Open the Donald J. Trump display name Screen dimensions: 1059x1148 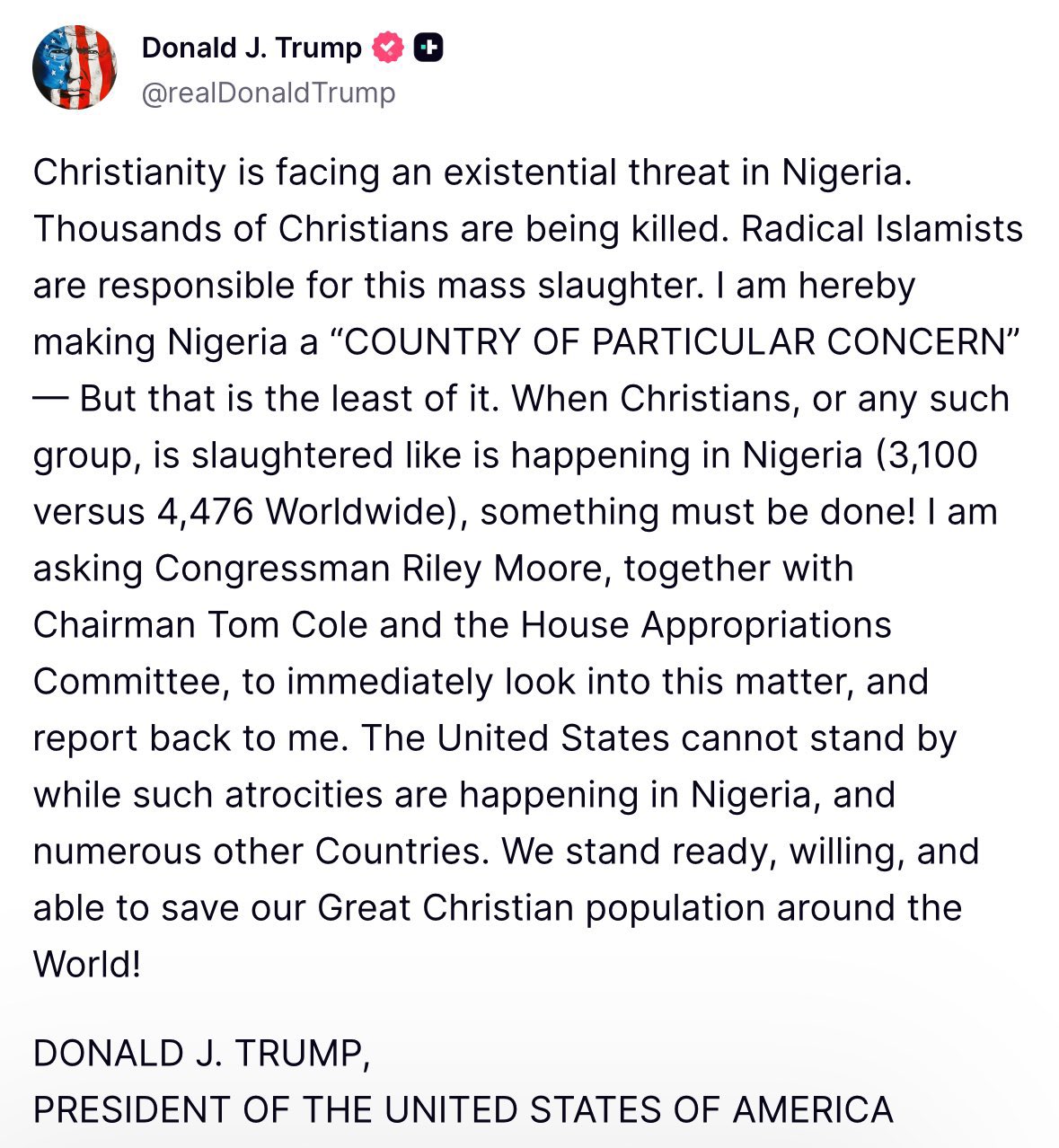click(x=252, y=48)
